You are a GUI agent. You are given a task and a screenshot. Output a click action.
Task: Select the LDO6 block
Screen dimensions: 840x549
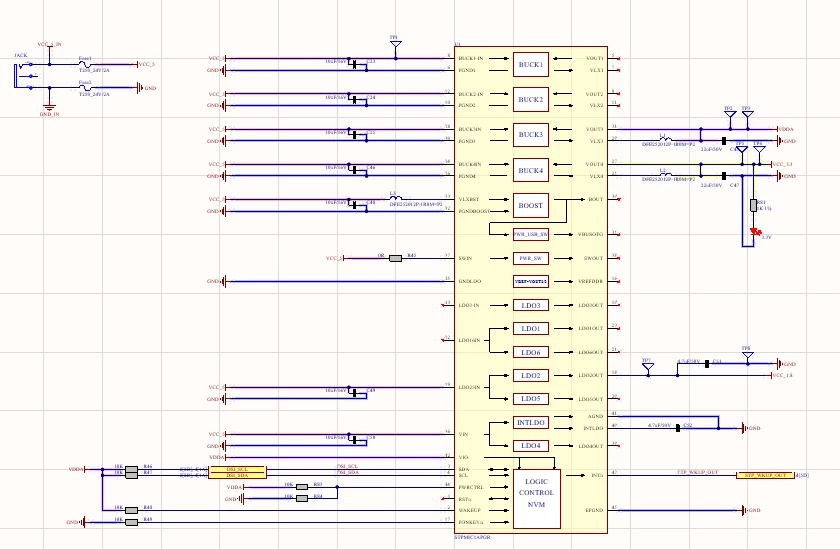click(530, 352)
